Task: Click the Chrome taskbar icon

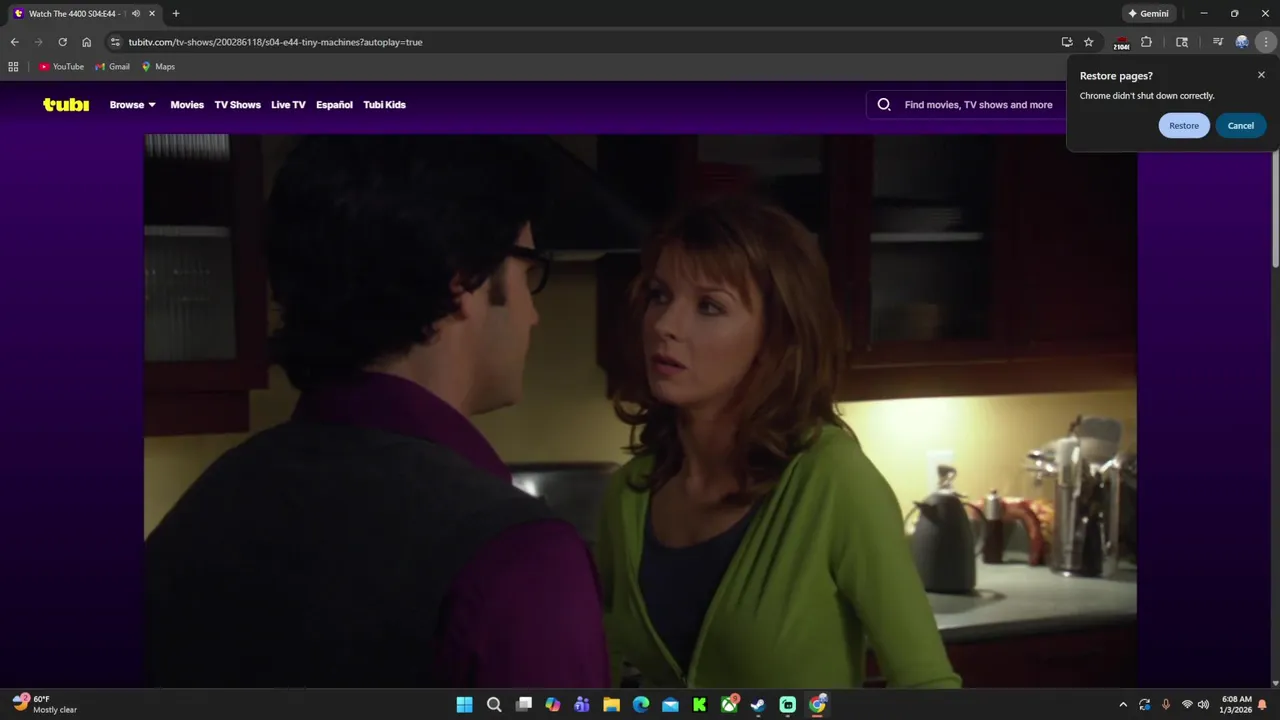Action: pos(818,705)
